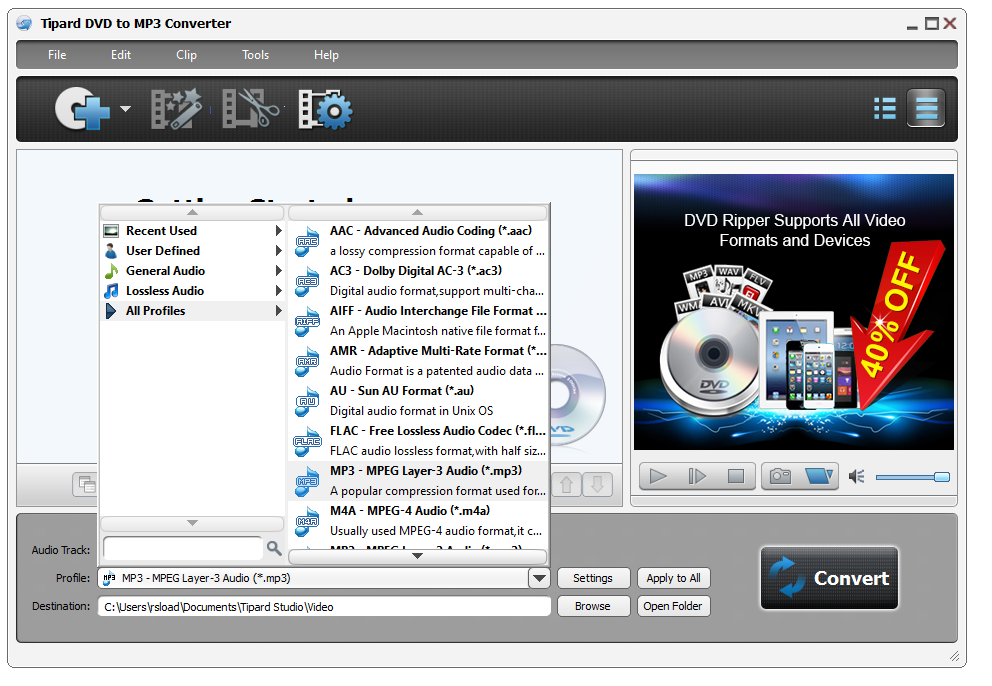Click the Profile field showing MP3
The width and height of the screenshot is (992, 686).
[x=313, y=578]
